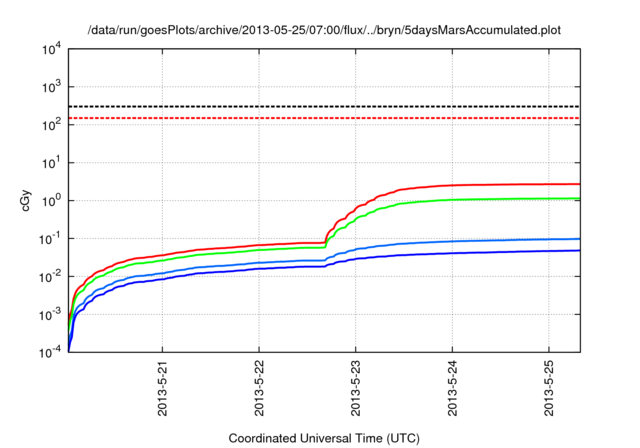Click the 10^3 y-axis tick label

pyautogui.click(x=52, y=87)
